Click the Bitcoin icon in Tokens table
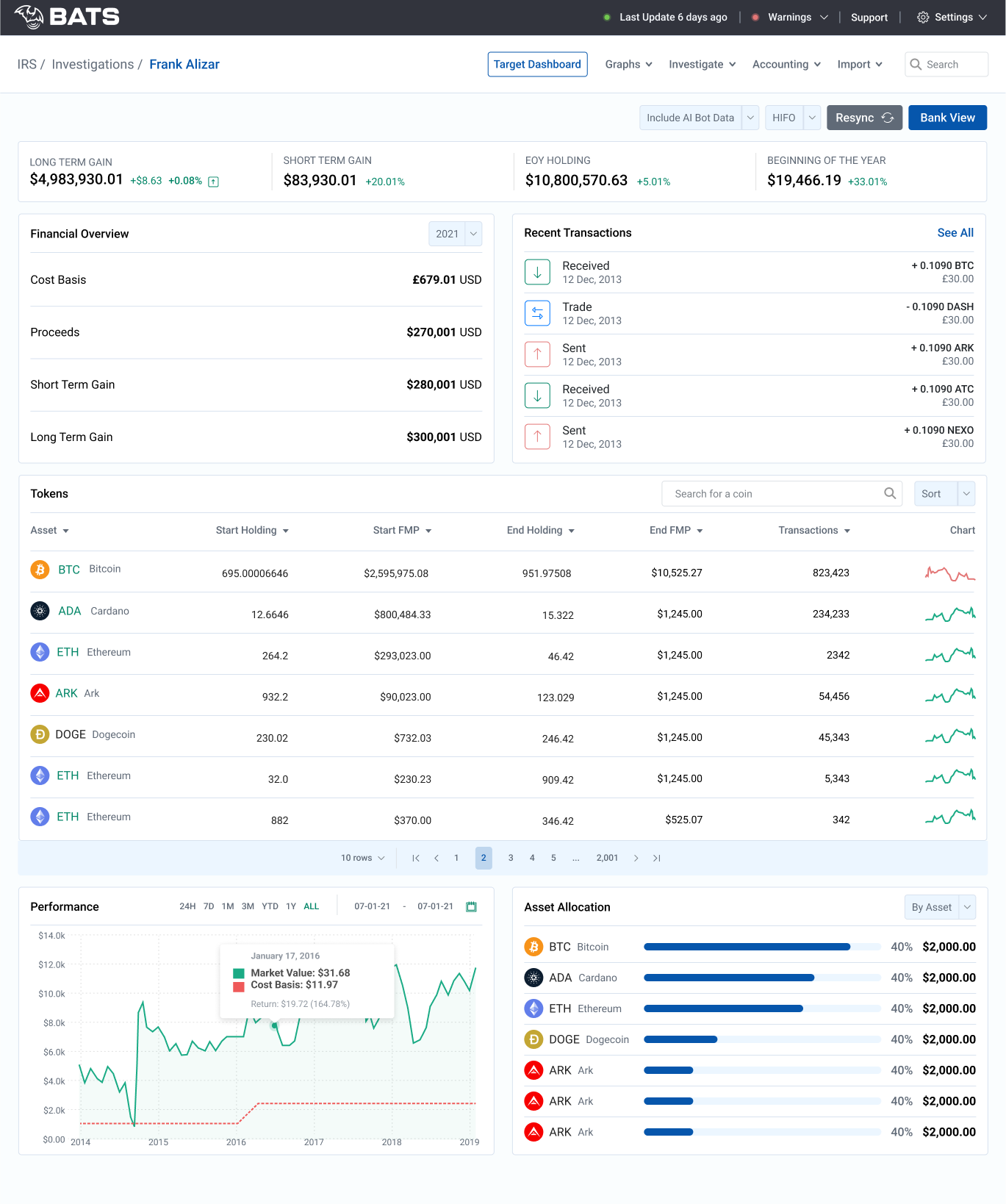 (x=40, y=570)
